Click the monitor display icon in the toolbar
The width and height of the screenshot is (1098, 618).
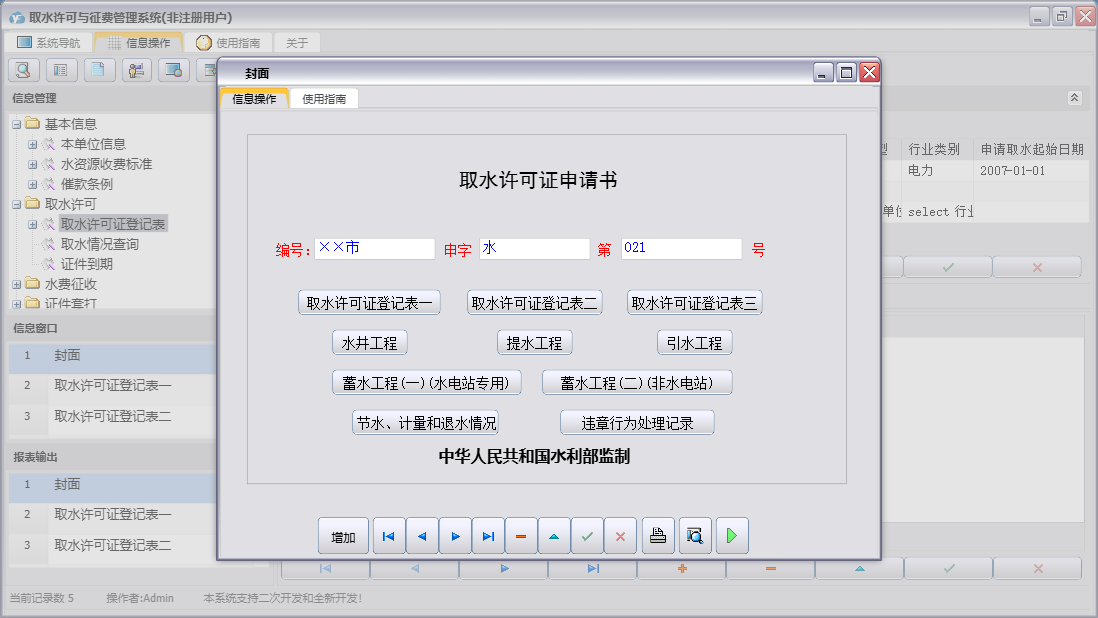pyautogui.click(x=173, y=70)
